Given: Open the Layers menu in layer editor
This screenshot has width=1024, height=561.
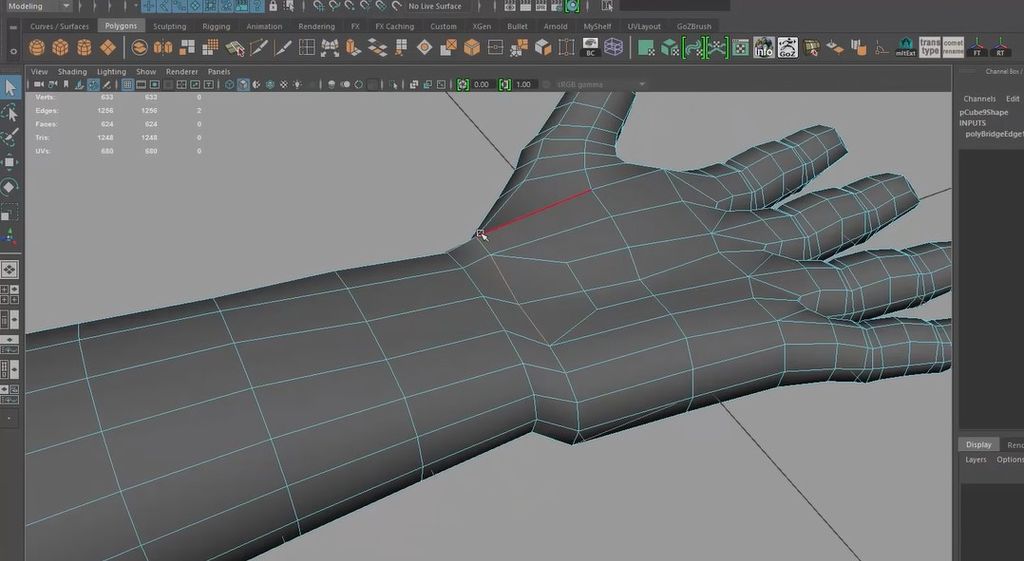Looking at the screenshot, I should [x=976, y=460].
